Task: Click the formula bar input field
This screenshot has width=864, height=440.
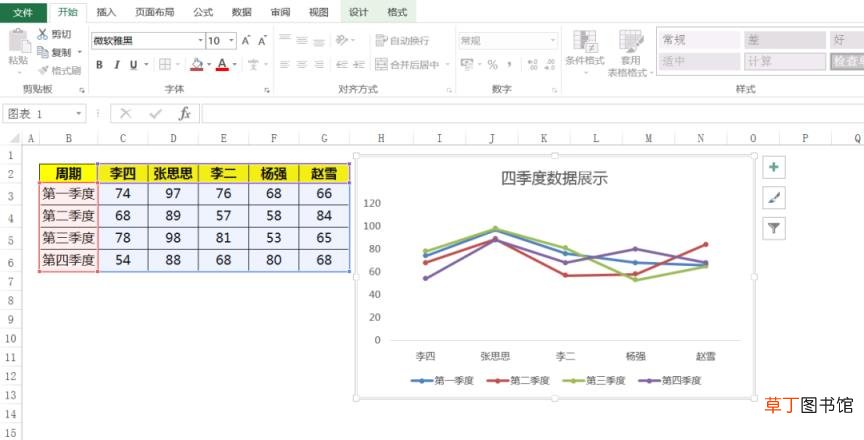Action: (532, 113)
